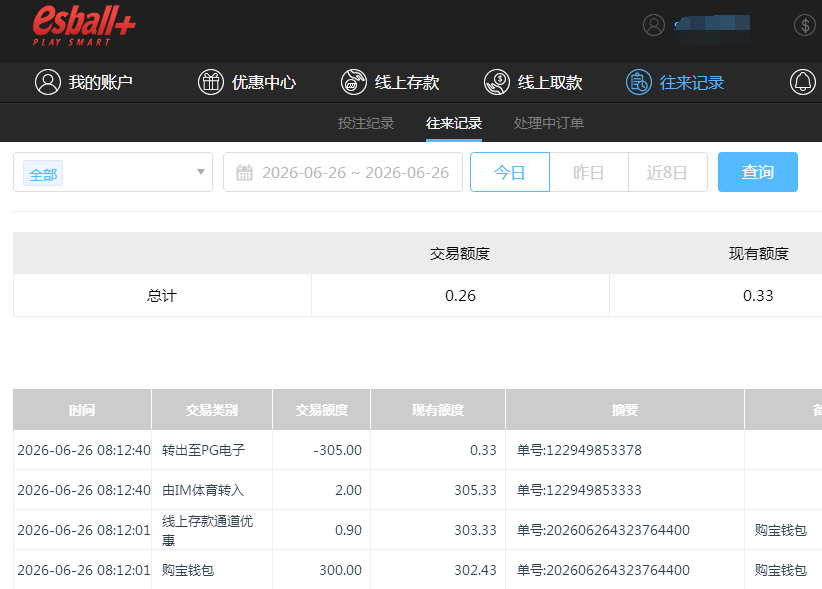The height and width of the screenshot is (589, 822).
Task: Click the 我的账户 person icon
Action: 48,82
